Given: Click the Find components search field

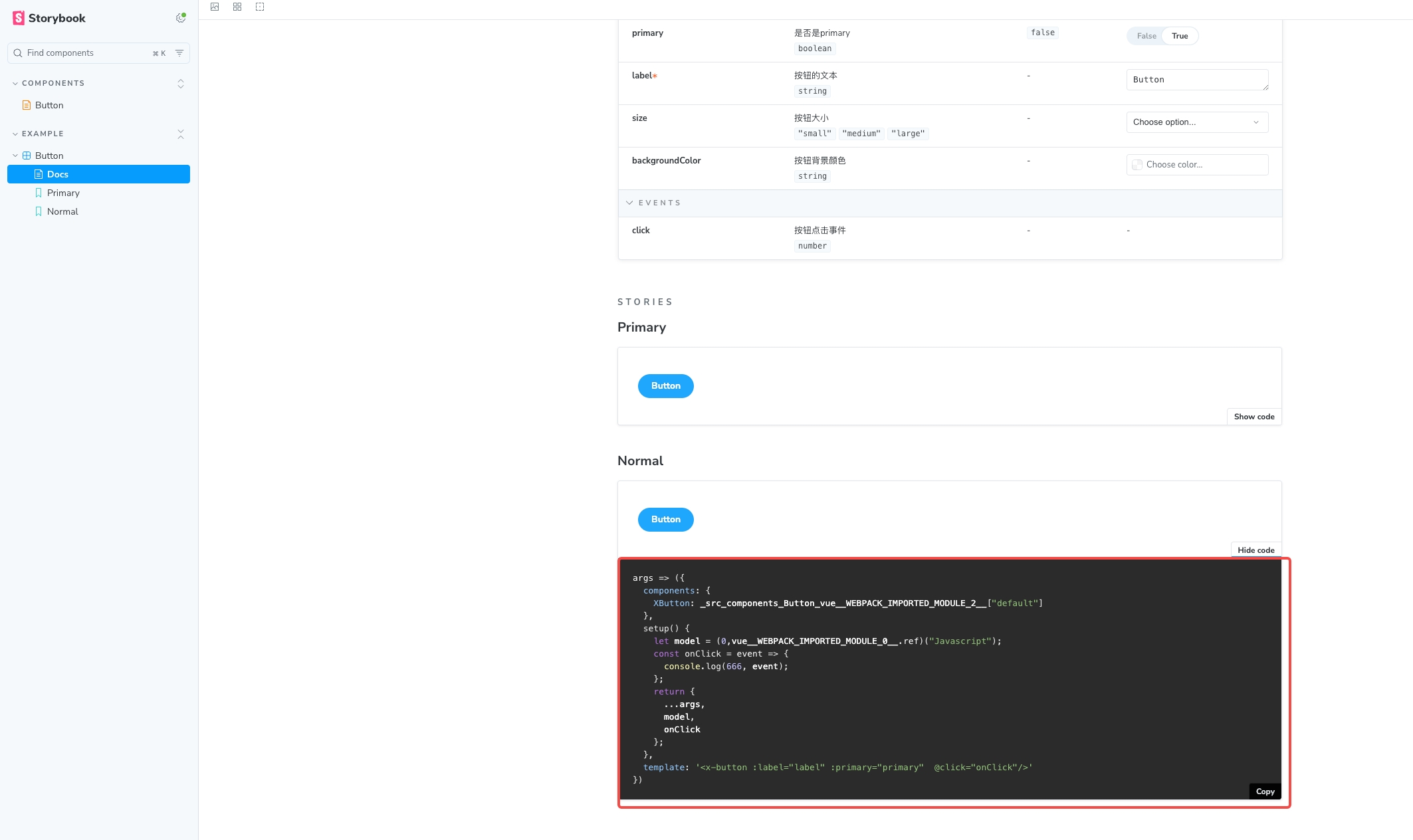Looking at the screenshot, I should [x=86, y=53].
